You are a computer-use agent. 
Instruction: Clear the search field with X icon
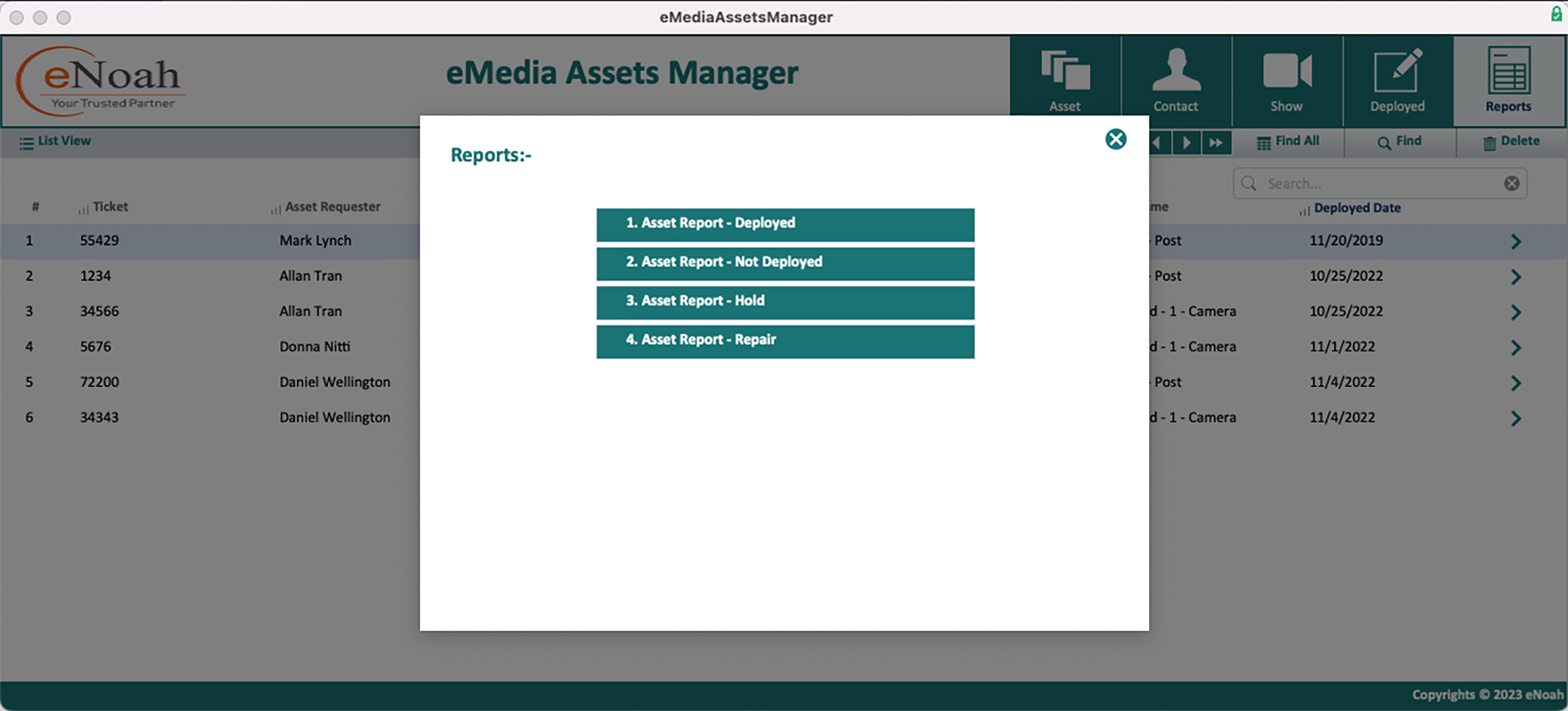pyautogui.click(x=1511, y=183)
